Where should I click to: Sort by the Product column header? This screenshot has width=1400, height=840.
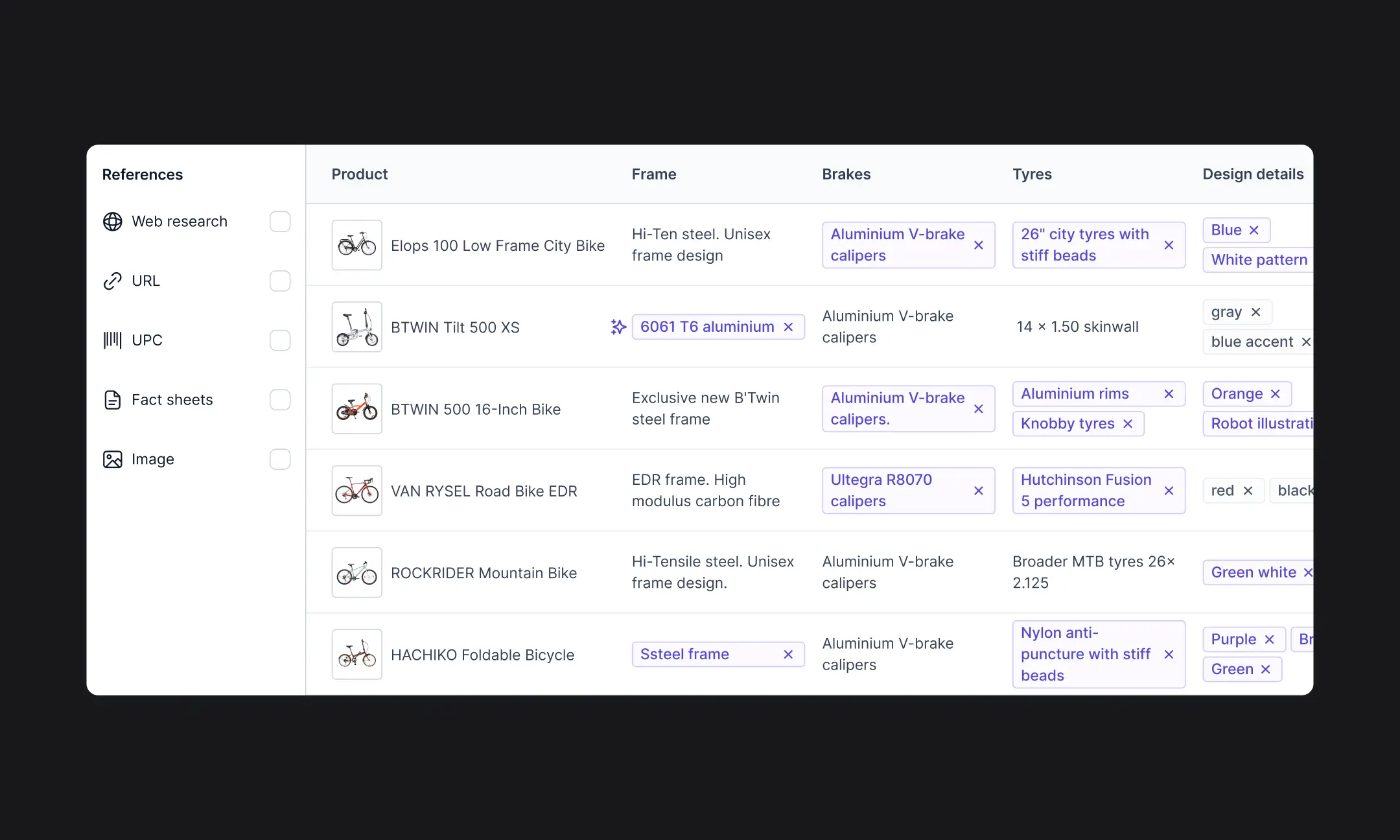point(360,174)
